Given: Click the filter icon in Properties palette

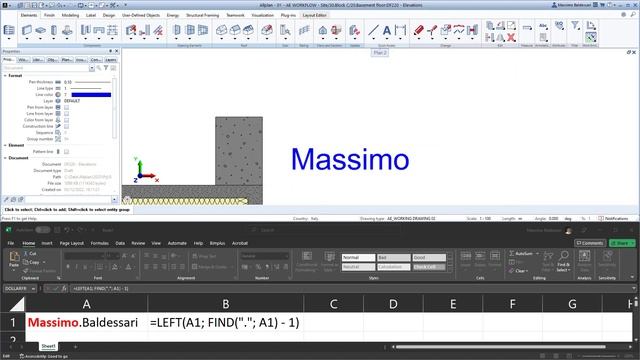Looking at the screenshot, I should (x=106, y=68).
